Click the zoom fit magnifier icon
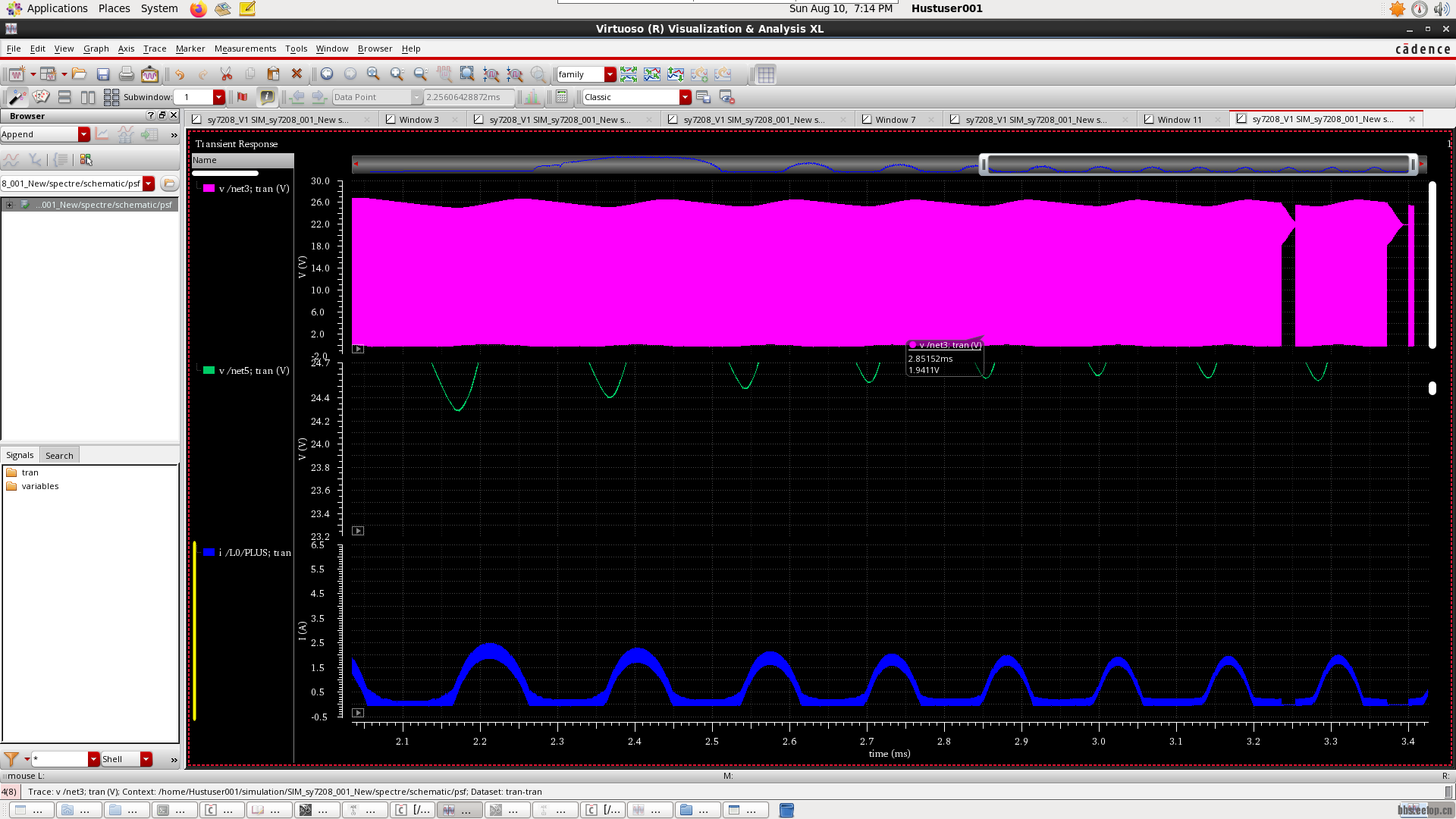The height and width of the screenshot is (819, 1456). [373, 74]
